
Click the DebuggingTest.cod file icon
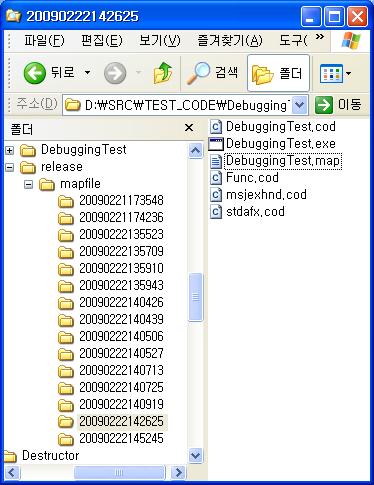point(216,127)
